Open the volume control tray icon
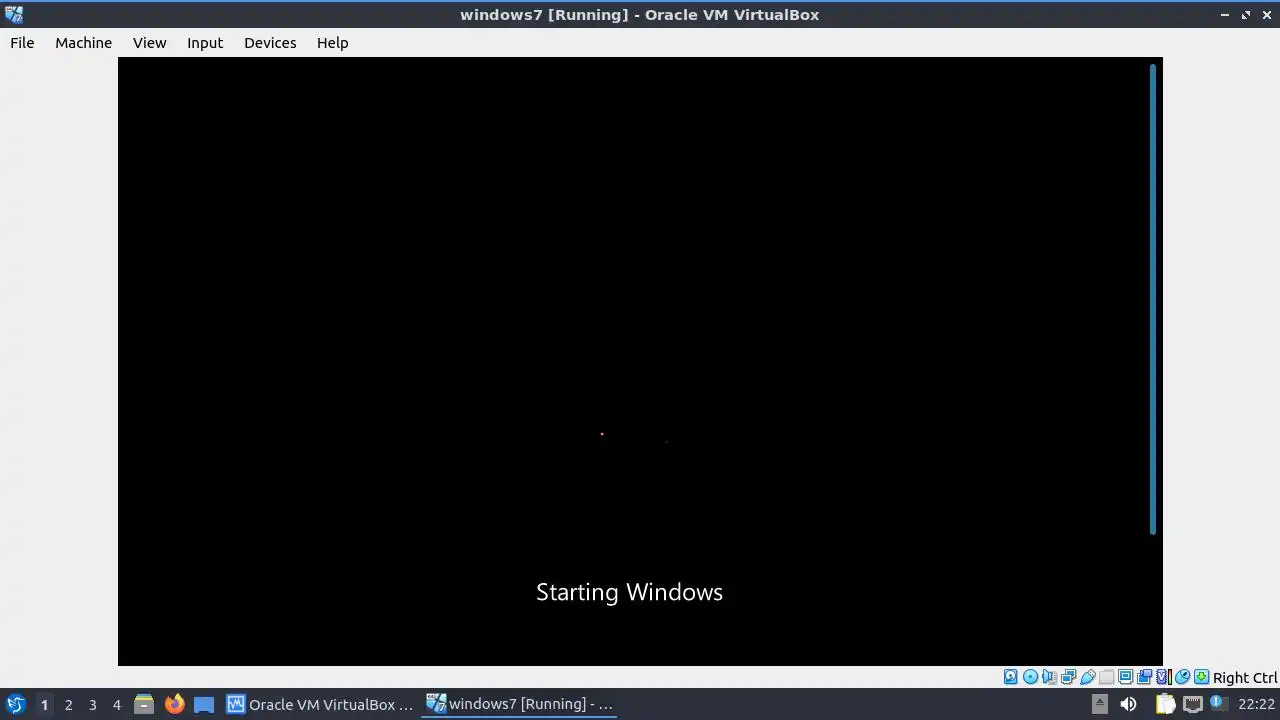The width and height of the screenshot is (1280, 720). [1128, 704]
